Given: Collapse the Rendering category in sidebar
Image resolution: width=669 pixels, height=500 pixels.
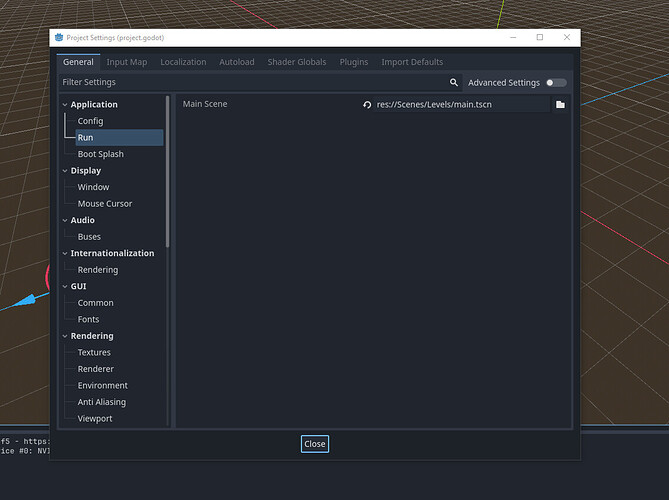Looking at the screenshot, I should coord(65,336).
